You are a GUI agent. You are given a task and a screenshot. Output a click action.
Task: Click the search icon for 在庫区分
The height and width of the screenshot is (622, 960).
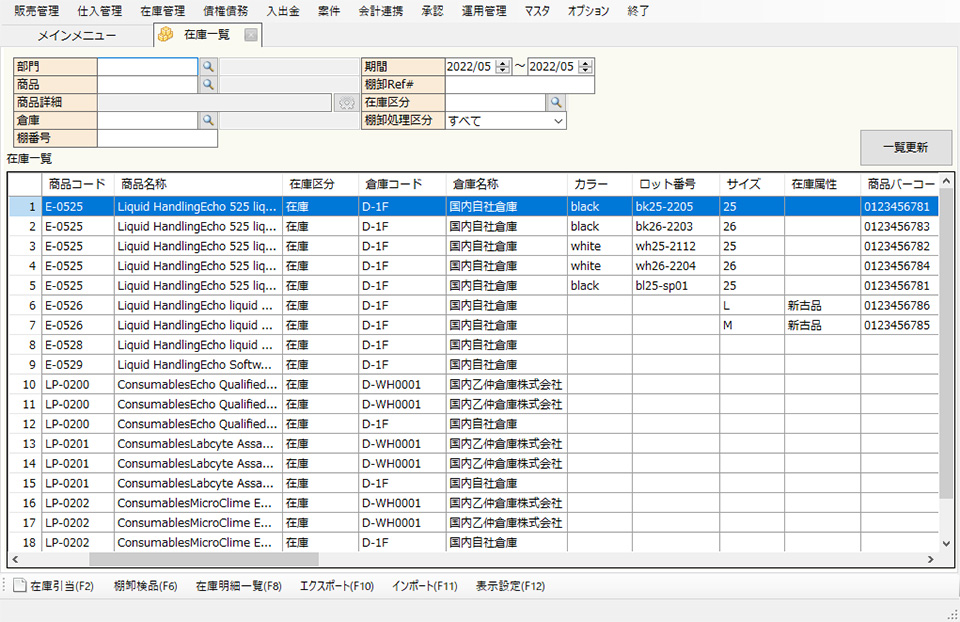(556, 103)
